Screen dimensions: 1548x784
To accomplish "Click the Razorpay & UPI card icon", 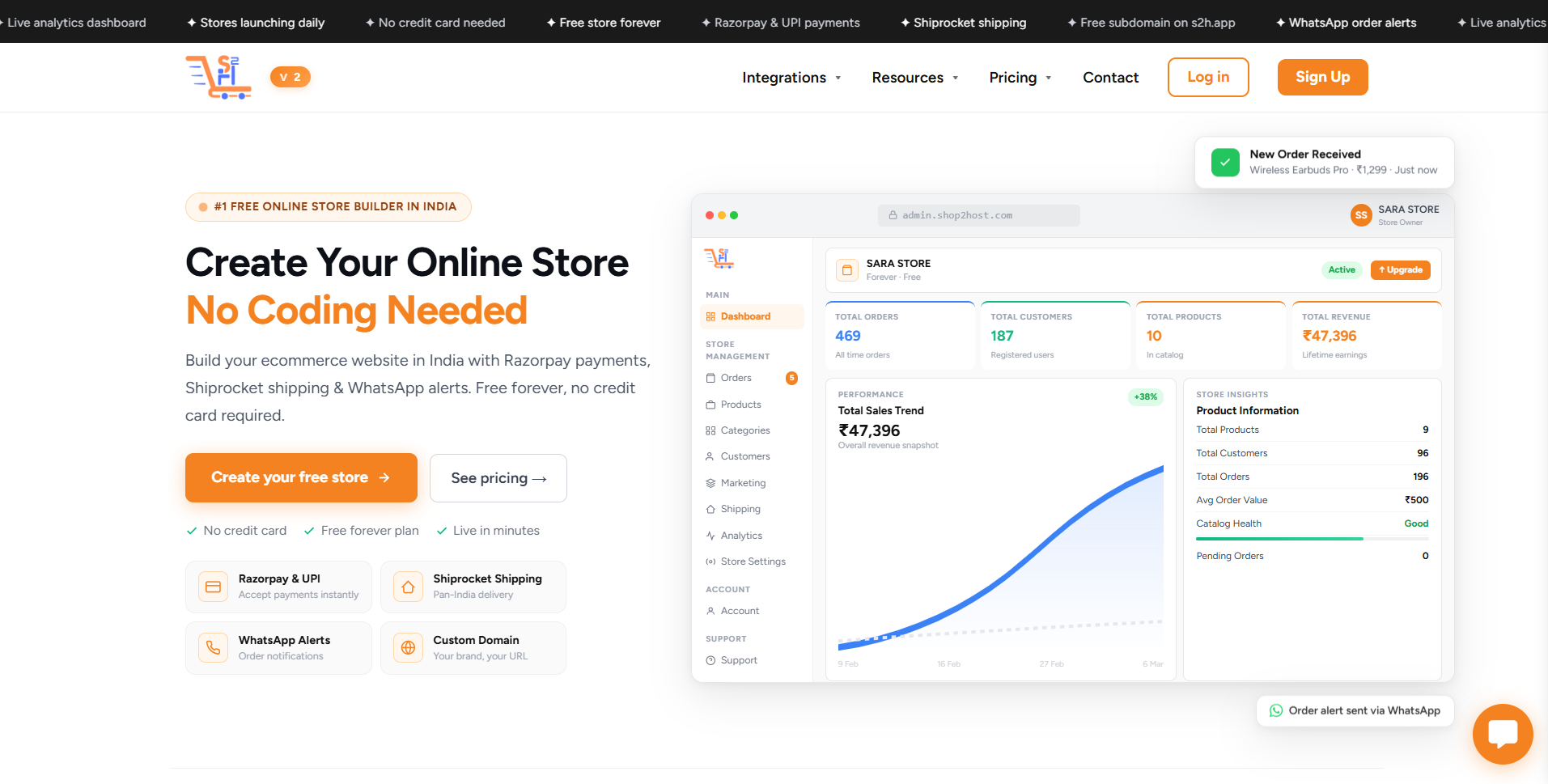I will [213, 587].
